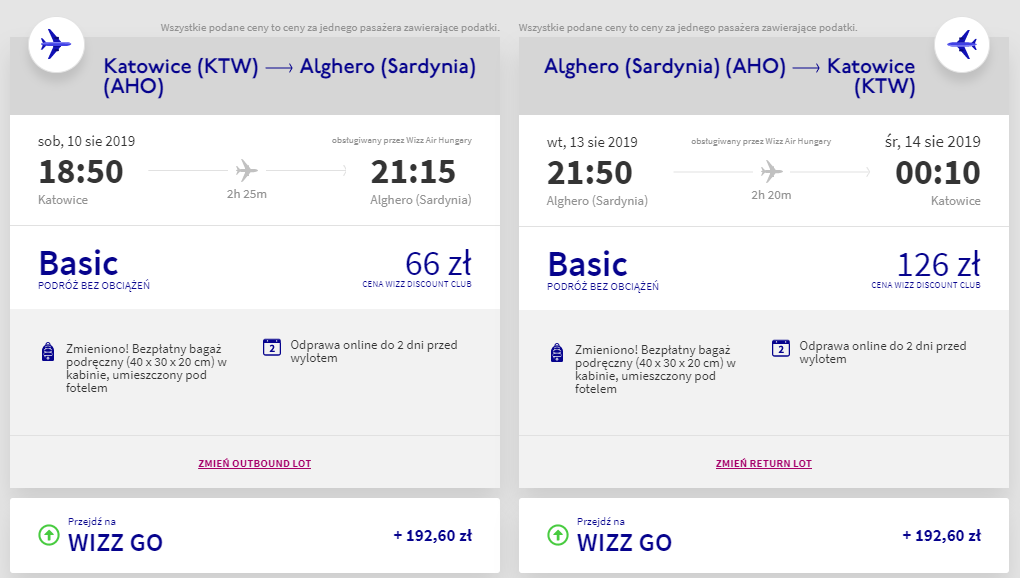Upgrade the return flight to WIZZ GO

coord(764,536)
